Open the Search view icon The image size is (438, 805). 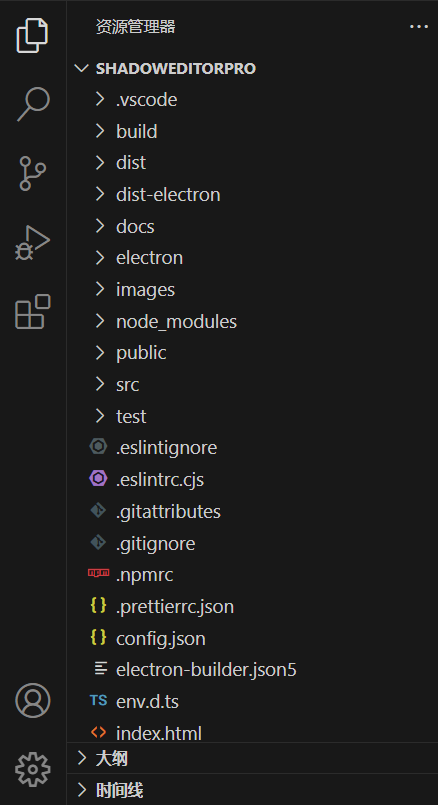[x=33, y=104]
